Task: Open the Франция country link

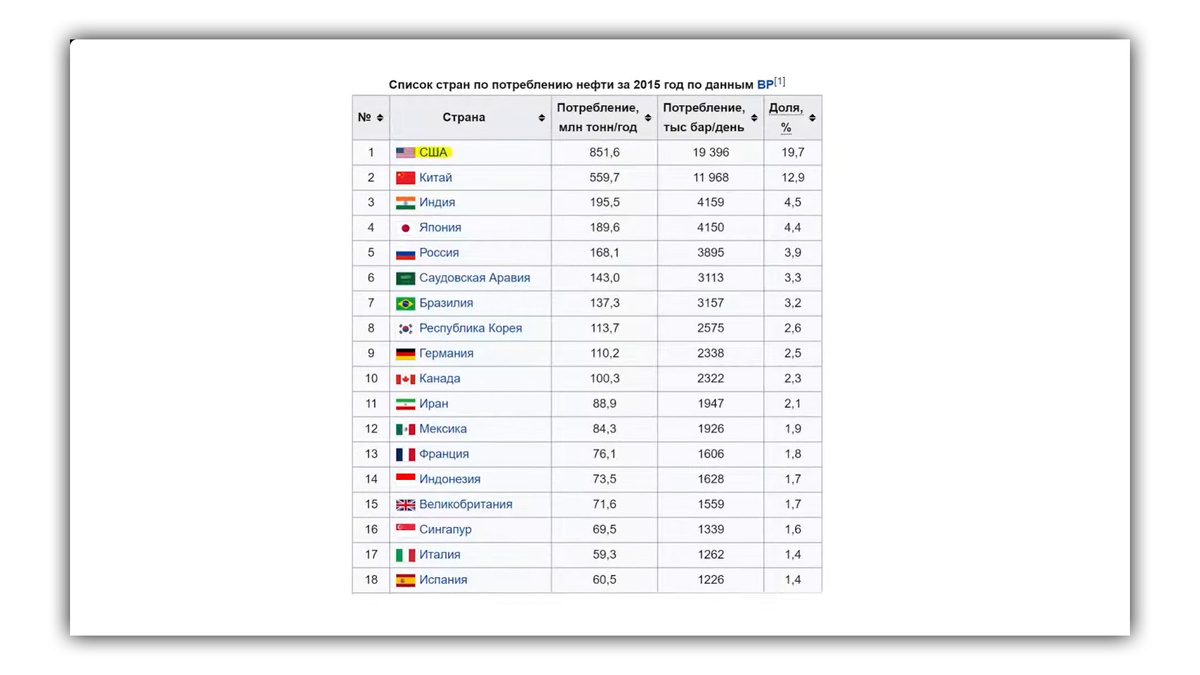Action: [444, 454]
